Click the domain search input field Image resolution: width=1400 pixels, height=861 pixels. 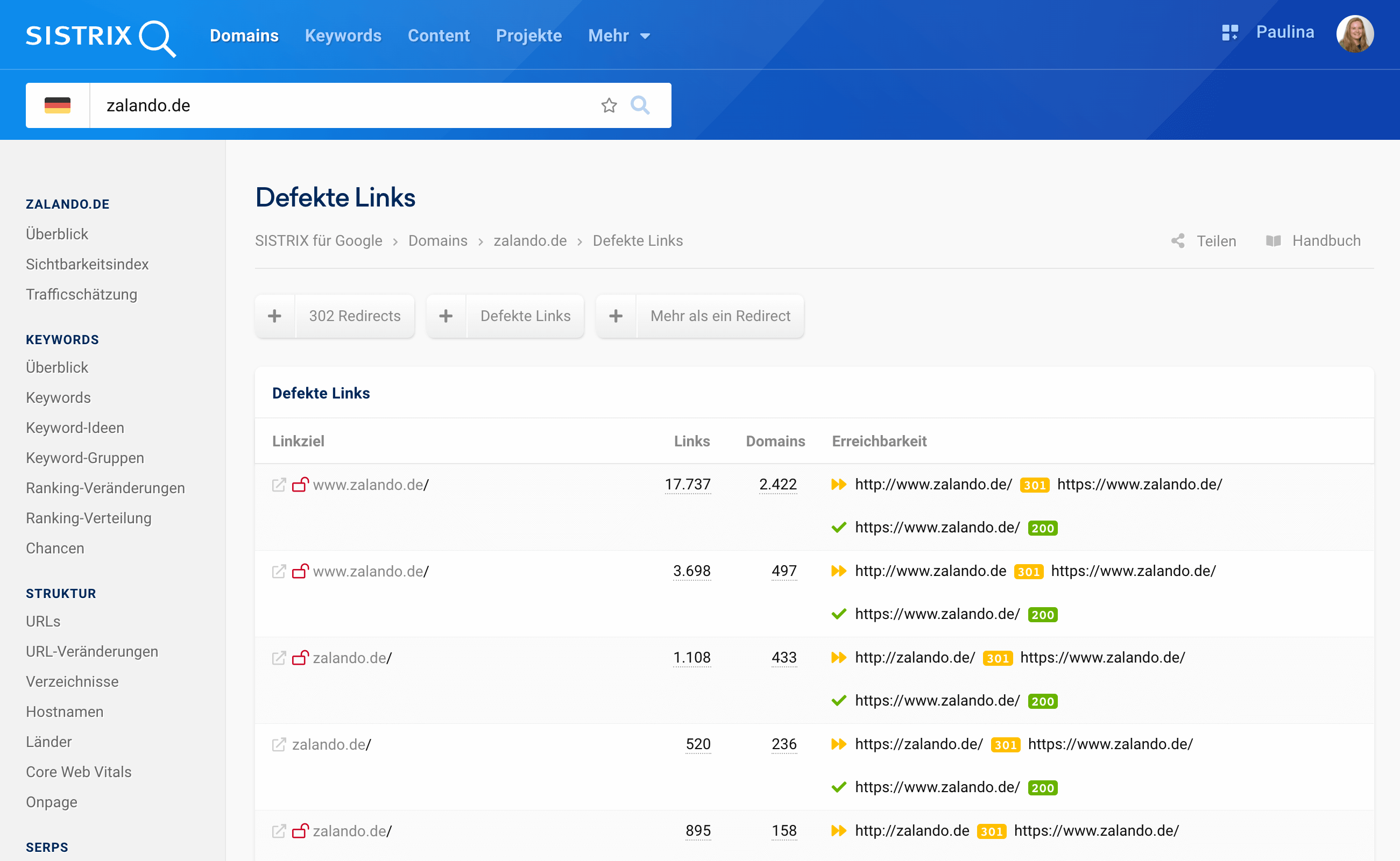coord(342,105)
